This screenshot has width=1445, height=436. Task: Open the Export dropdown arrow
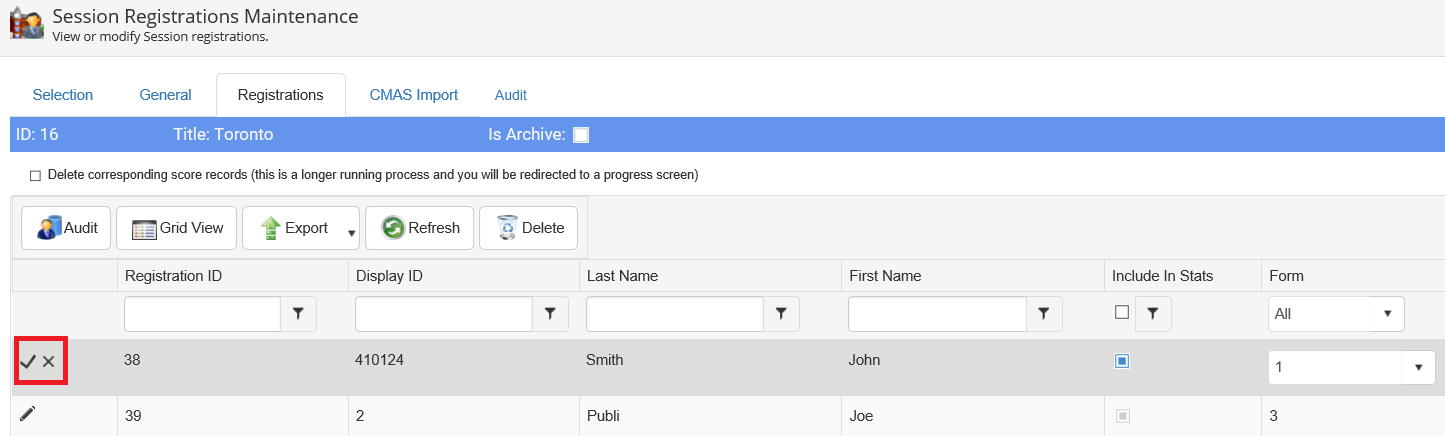coord(351,234)
